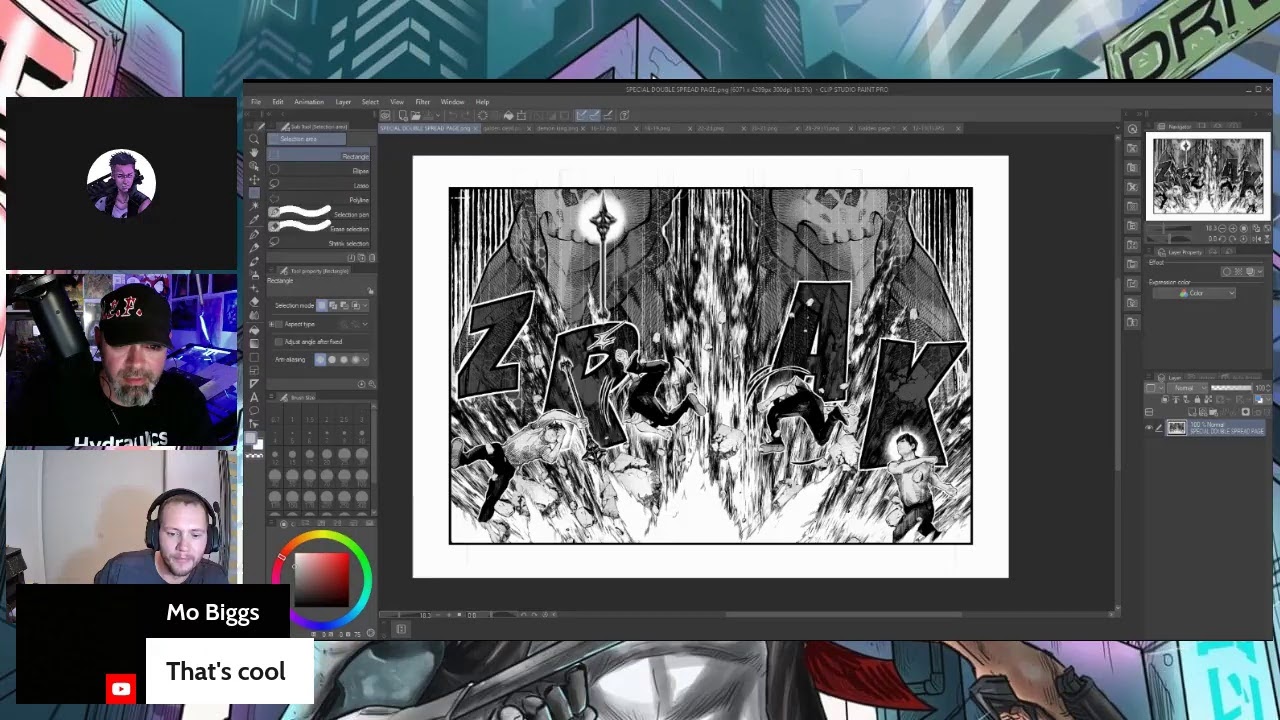Select the Eraser tool
The height and width of the screenshot is (720, 1280).
click(254, 301)
